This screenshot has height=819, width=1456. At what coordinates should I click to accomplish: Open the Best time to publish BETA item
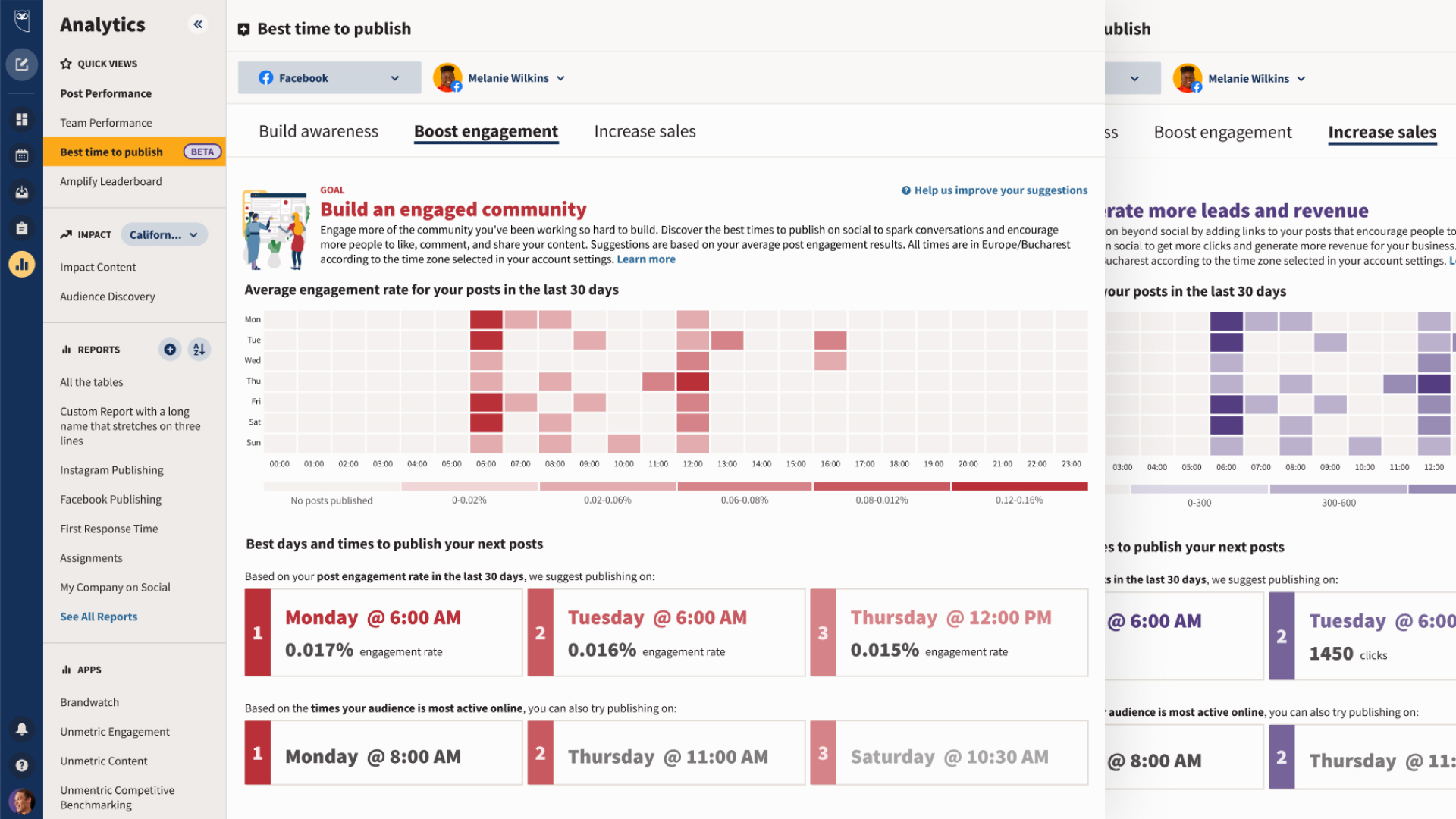click(x=111, y=152)
